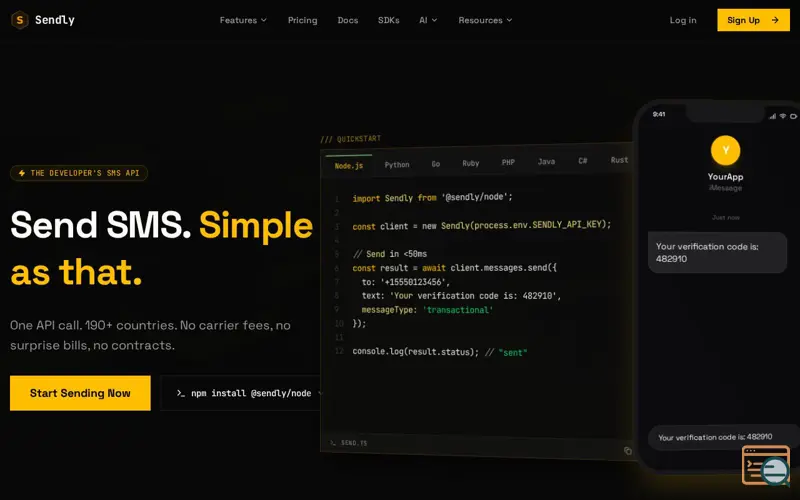Switch to the C# code tab
800x500 pixels.
[x=583, y=161]
